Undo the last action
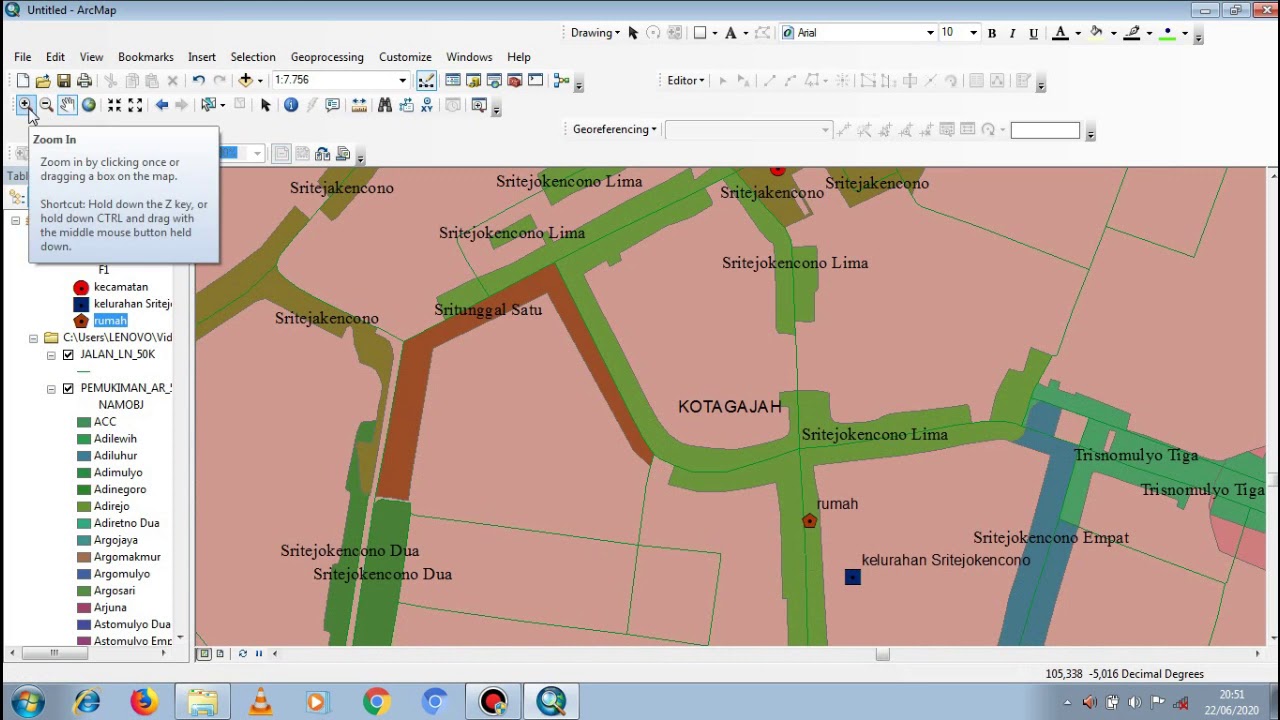 pos(198,80)
